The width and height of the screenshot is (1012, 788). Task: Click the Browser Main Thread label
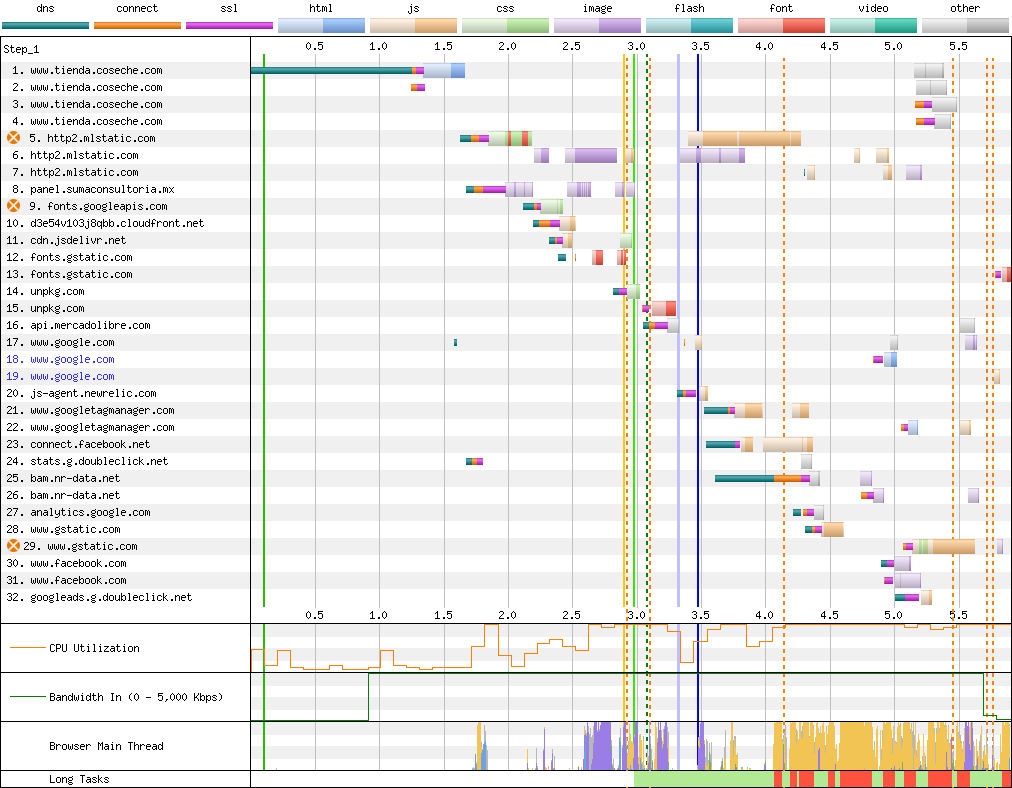coord(106,746)
